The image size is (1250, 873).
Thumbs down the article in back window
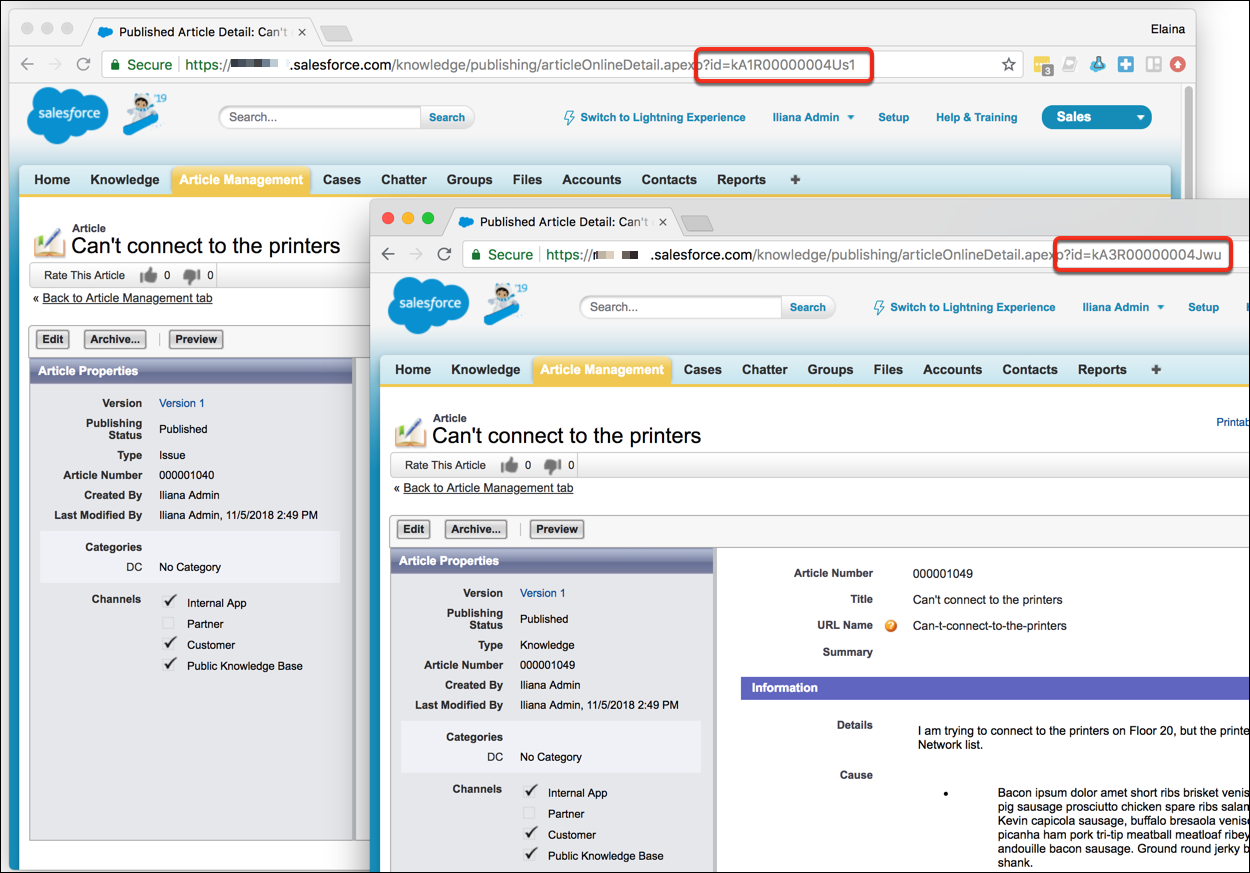[192, 276]
